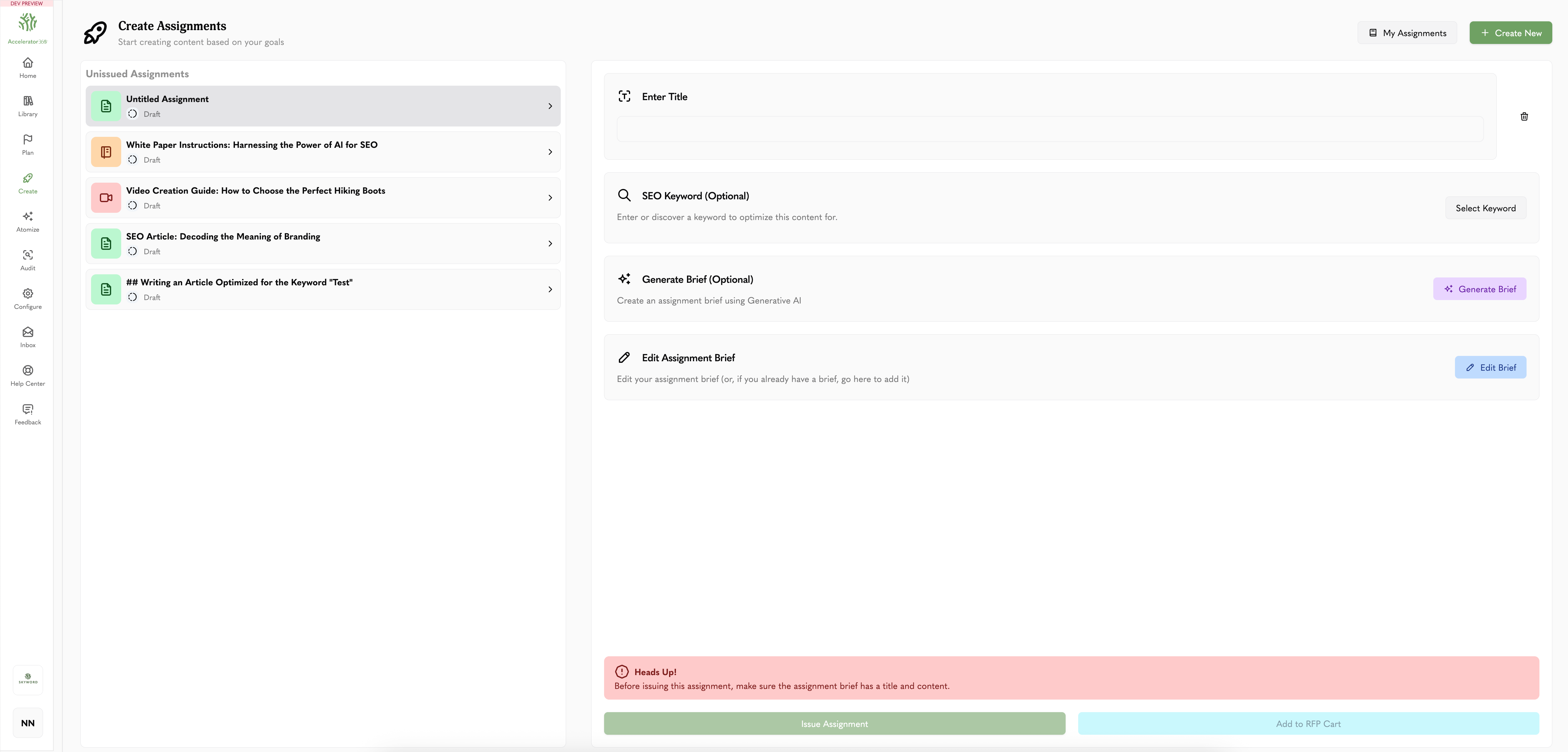Click the document icon of SEO Article row
This screenshot has width=1568, height=752.
point(106,243)
